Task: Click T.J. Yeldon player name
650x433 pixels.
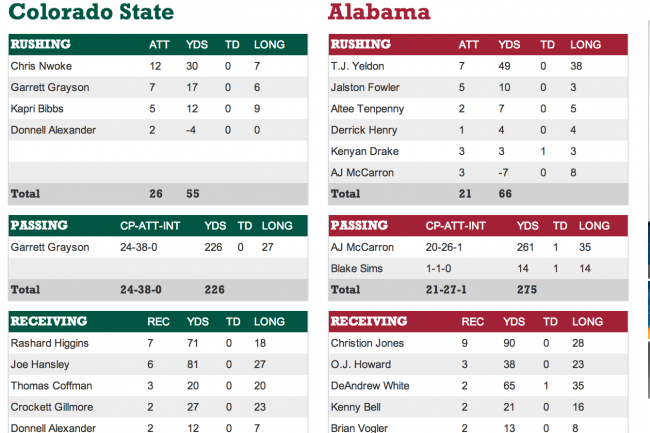Action: tap(357, 66)
